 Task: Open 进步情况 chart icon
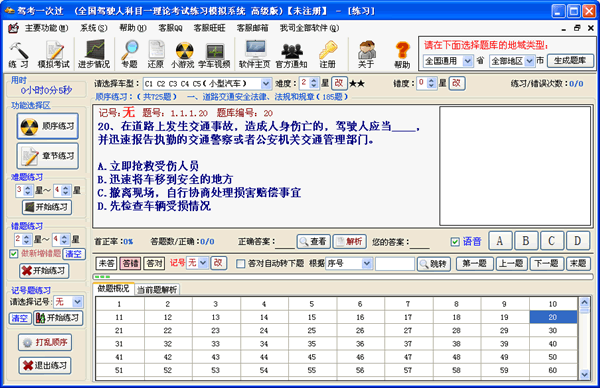click(94, 54)
